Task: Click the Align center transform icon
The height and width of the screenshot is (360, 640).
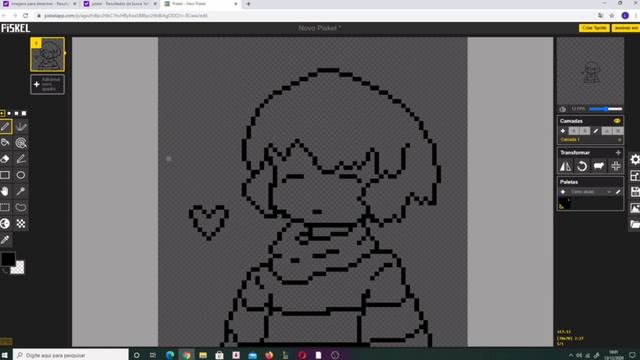Action: pyautogui.click(x=616, y=166)
